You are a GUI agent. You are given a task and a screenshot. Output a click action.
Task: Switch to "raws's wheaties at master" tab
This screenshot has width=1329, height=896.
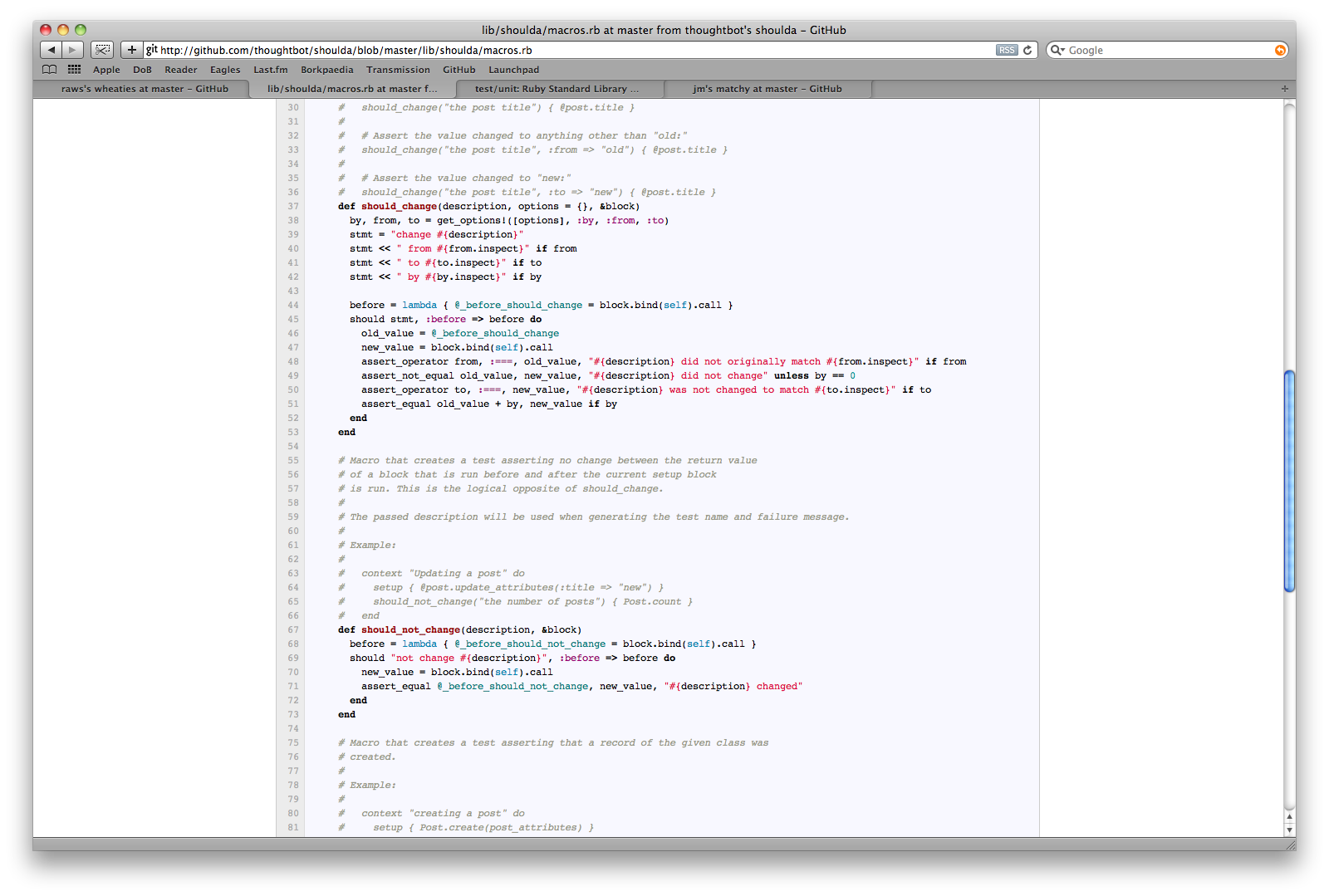(145, 89)
